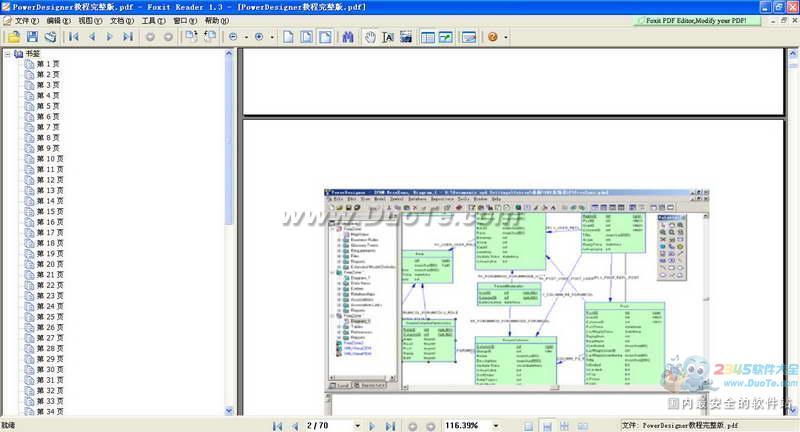The image size is (800, 432).
Task: Open the 文档 menu
Action: click(122, 20)
